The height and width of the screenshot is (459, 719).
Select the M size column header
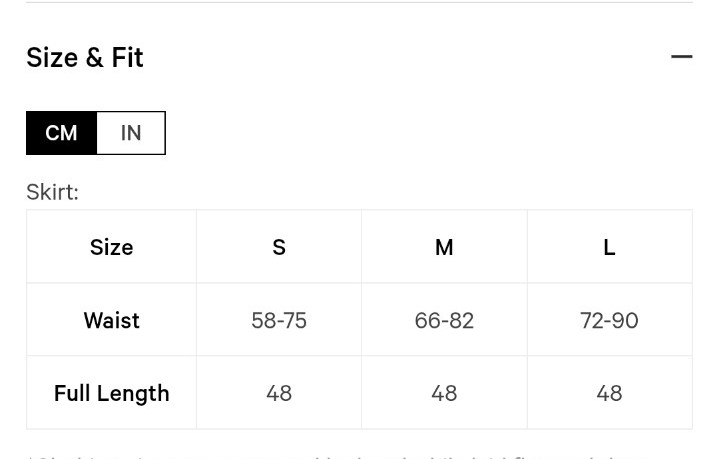(x=444, y=247)
